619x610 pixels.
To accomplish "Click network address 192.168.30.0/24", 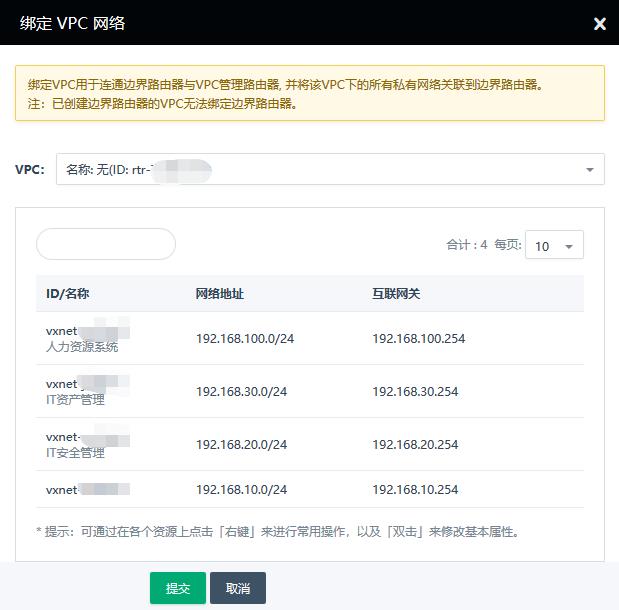I will [x=241, y=392].
